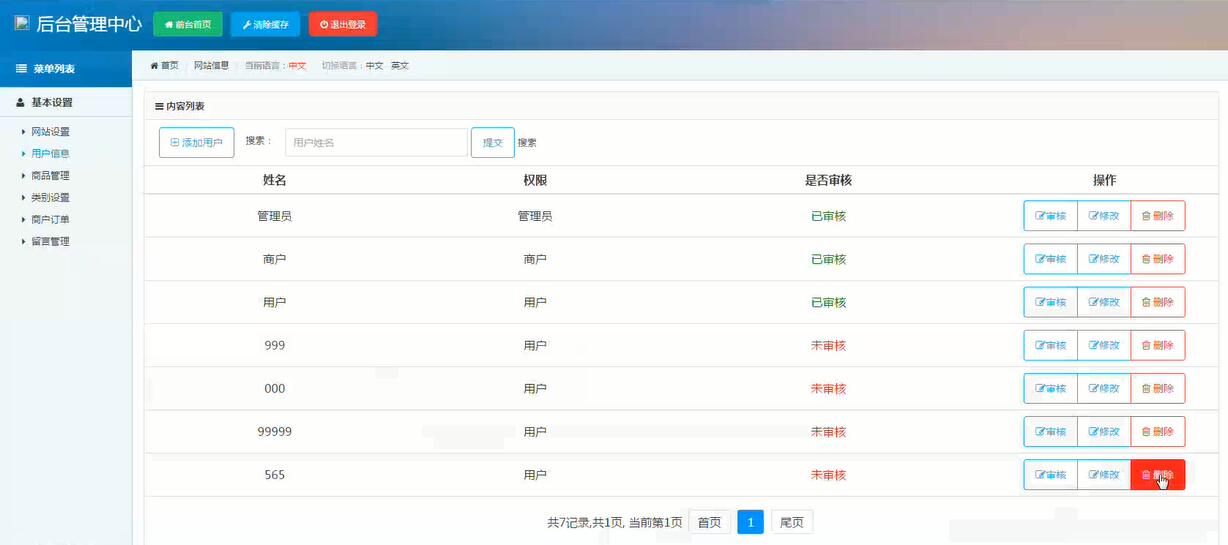1228x545 pixels.
Task: Click 已审核 status in 管理员 row
Action: tap(828, 216)
